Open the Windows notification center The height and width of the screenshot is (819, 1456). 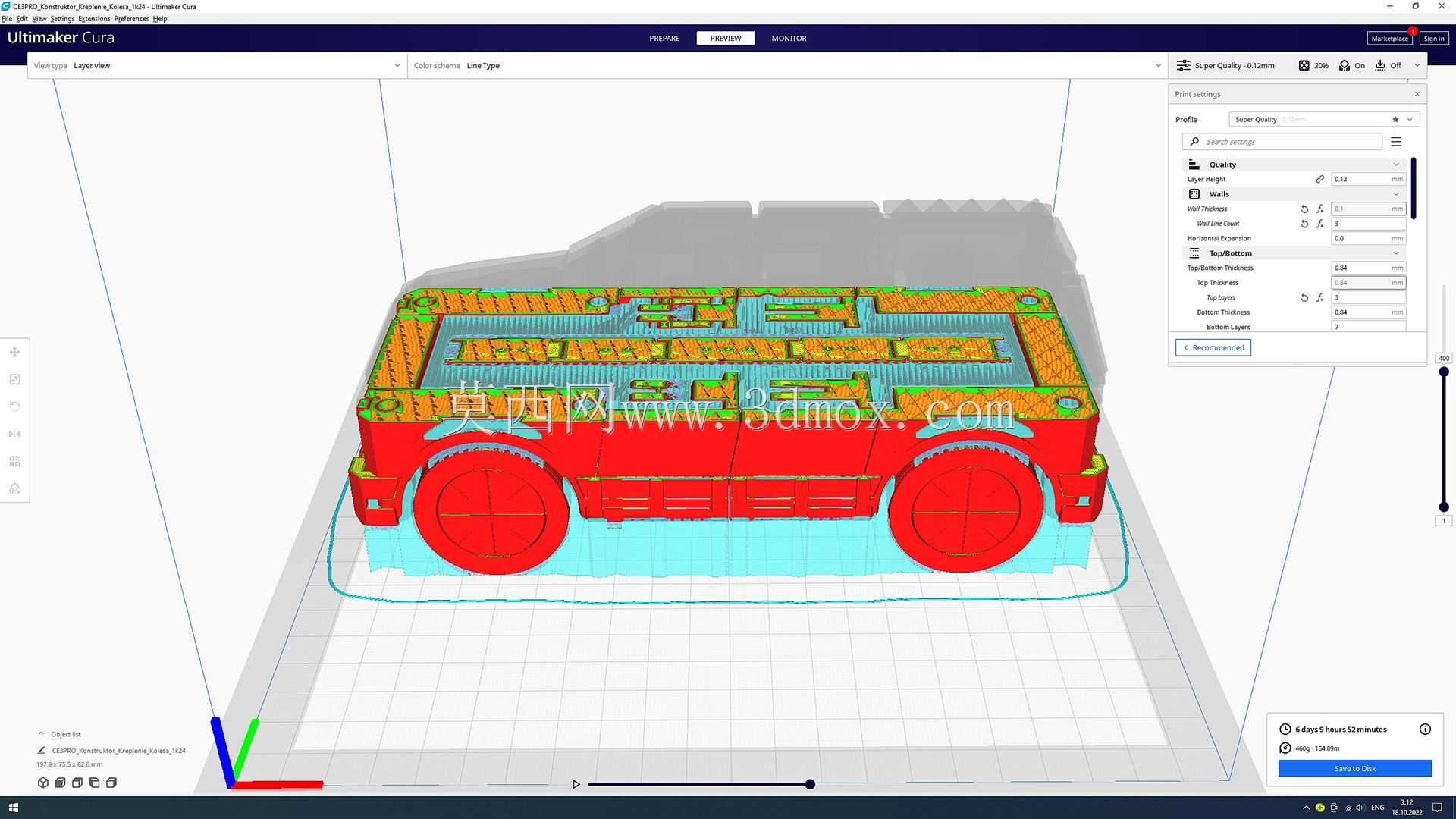click(1437, 808)
